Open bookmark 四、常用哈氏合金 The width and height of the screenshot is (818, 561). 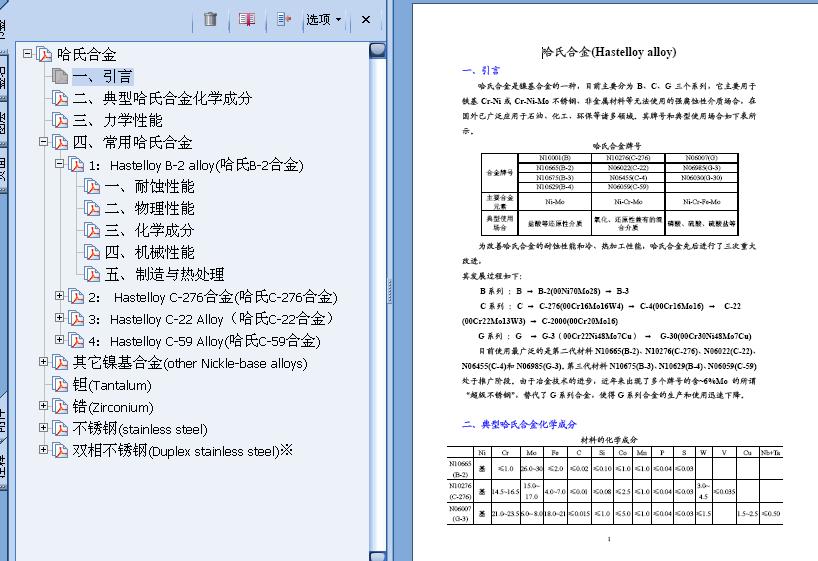(133, 142)
